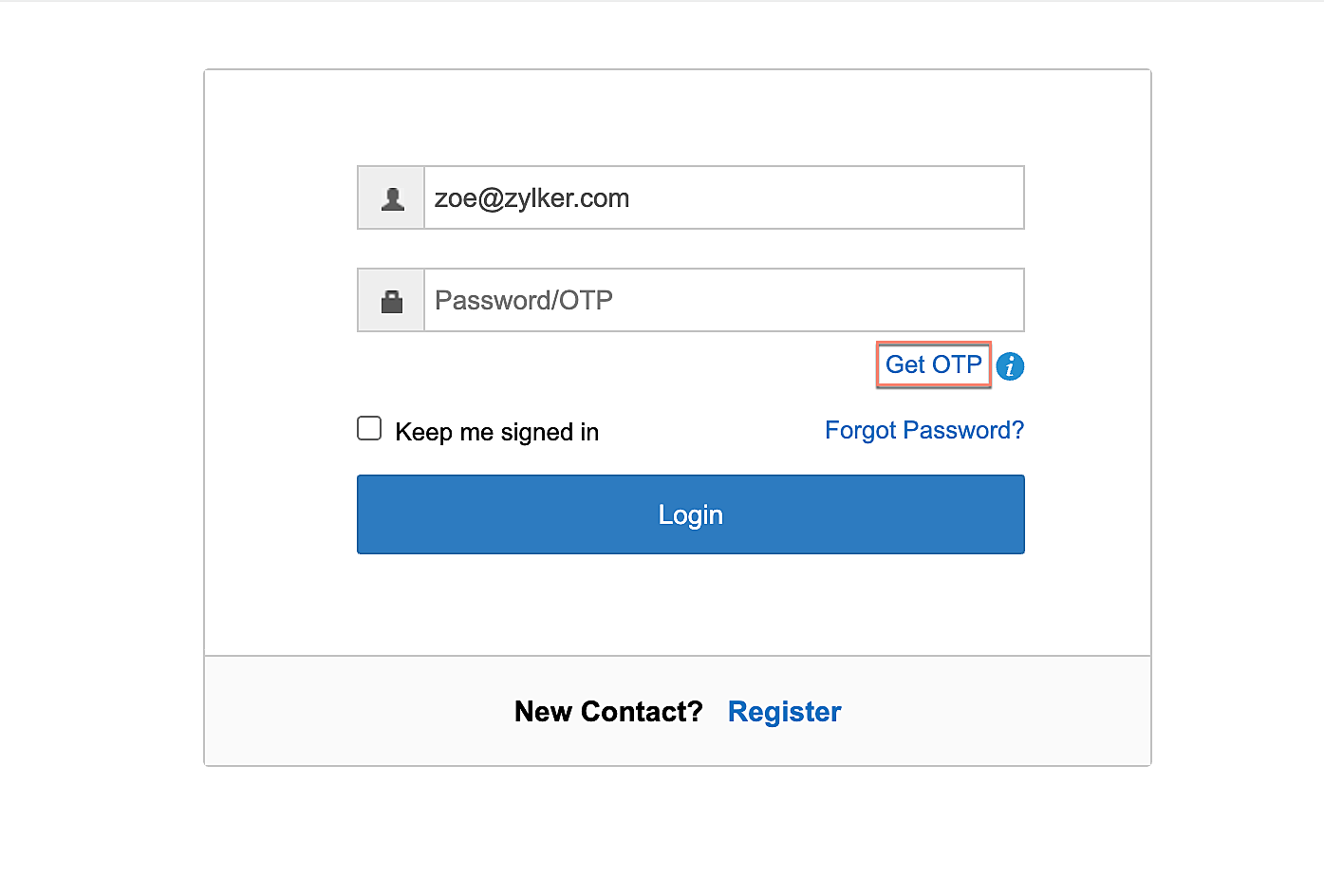Place cursor in the password entry box

[723, 301]
